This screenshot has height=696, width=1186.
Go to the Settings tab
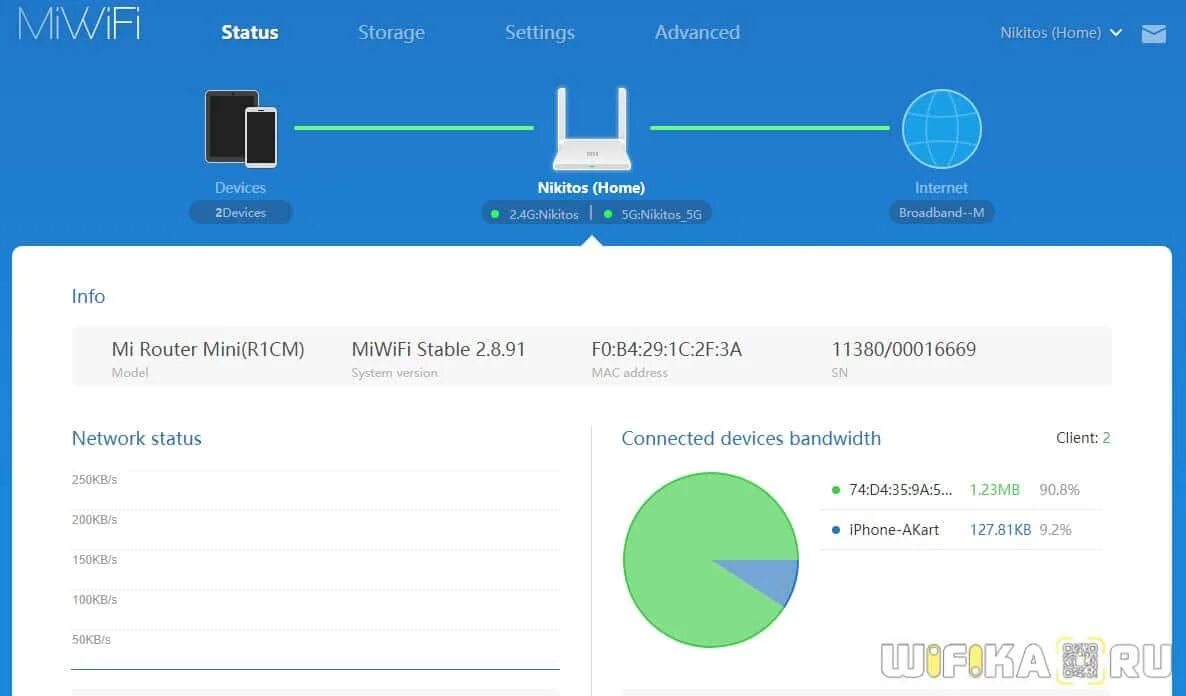(x=540, y=33)
